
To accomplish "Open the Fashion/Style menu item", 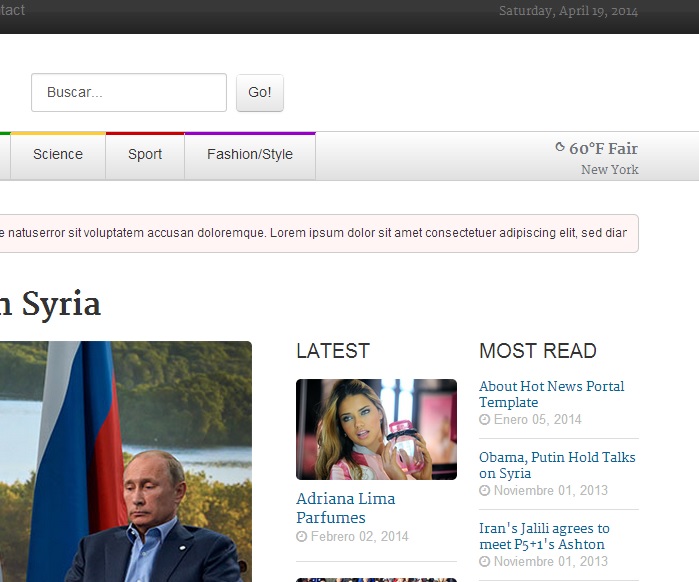I will (x=250, y=154).
